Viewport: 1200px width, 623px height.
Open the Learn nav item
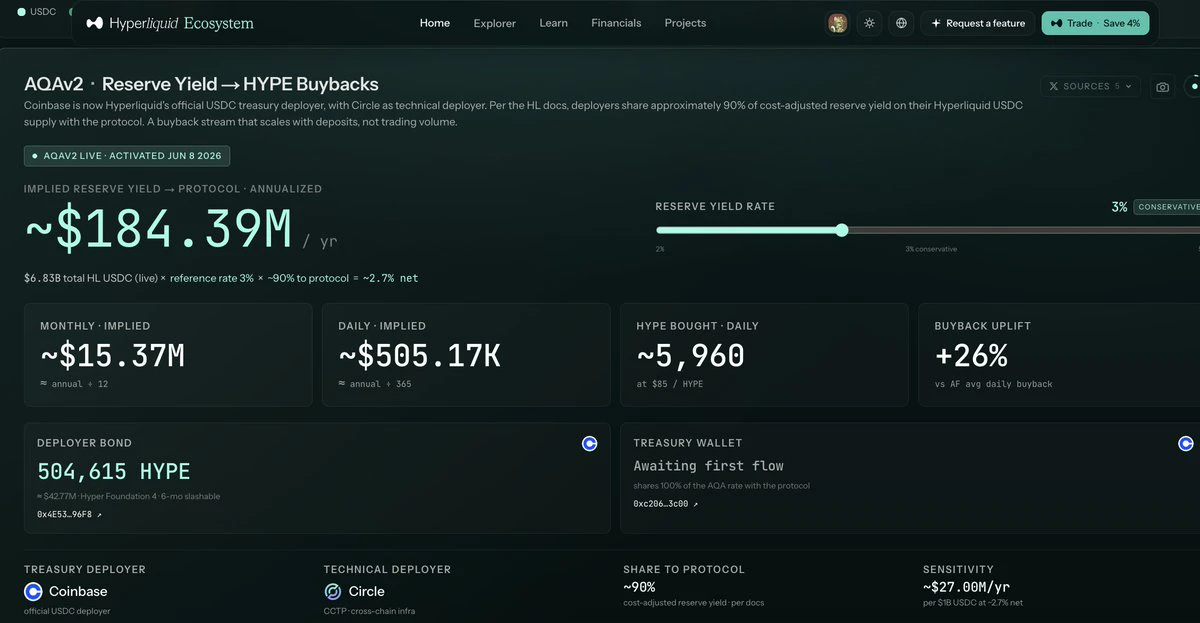pos(553,23)
